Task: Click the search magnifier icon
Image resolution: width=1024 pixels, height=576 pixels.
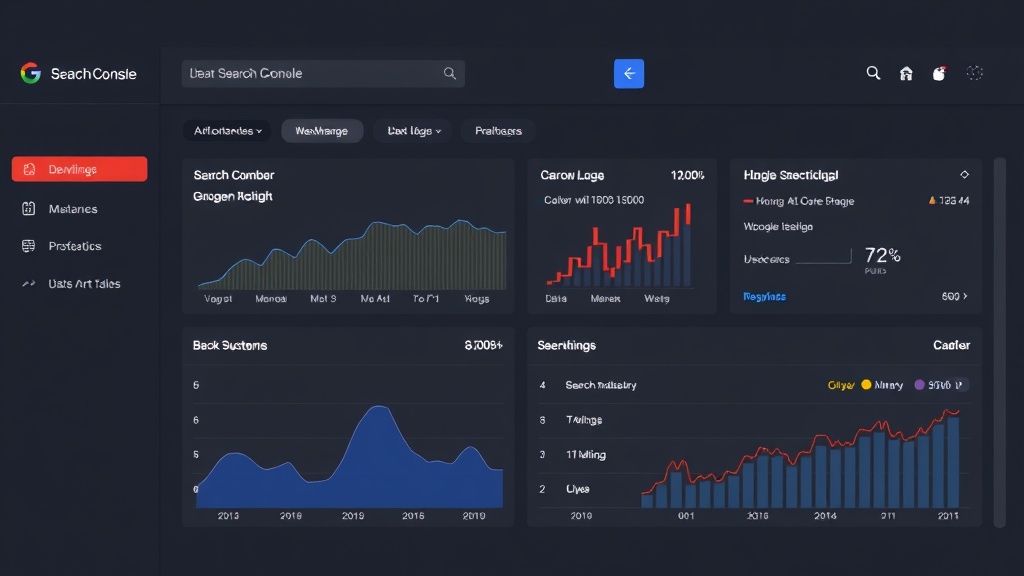Action: click(x=873, y=73)
